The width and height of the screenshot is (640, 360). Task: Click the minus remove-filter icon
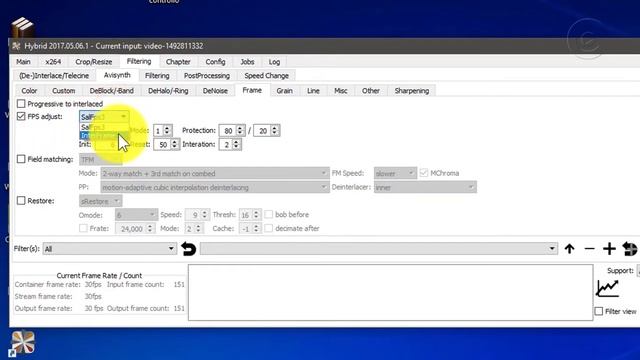pyautogui.click(x=589, y=249)
